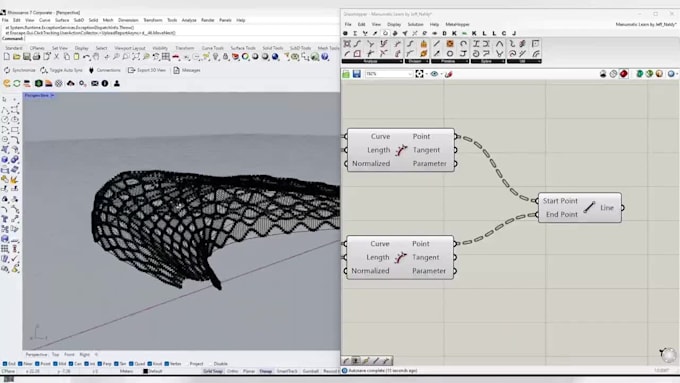
Task: Switch to the Front viewport tab
Action: (x=69, y=354)
